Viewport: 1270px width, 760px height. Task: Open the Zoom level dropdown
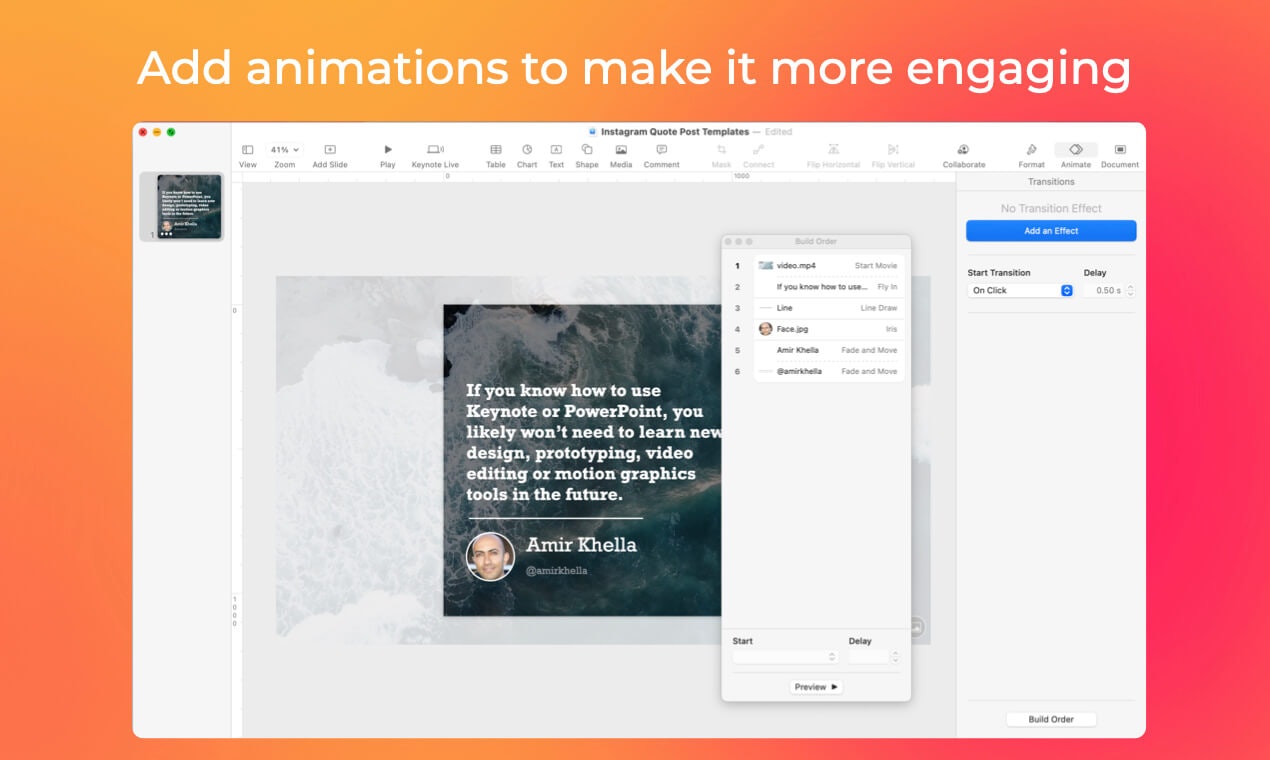coord(283,147)
